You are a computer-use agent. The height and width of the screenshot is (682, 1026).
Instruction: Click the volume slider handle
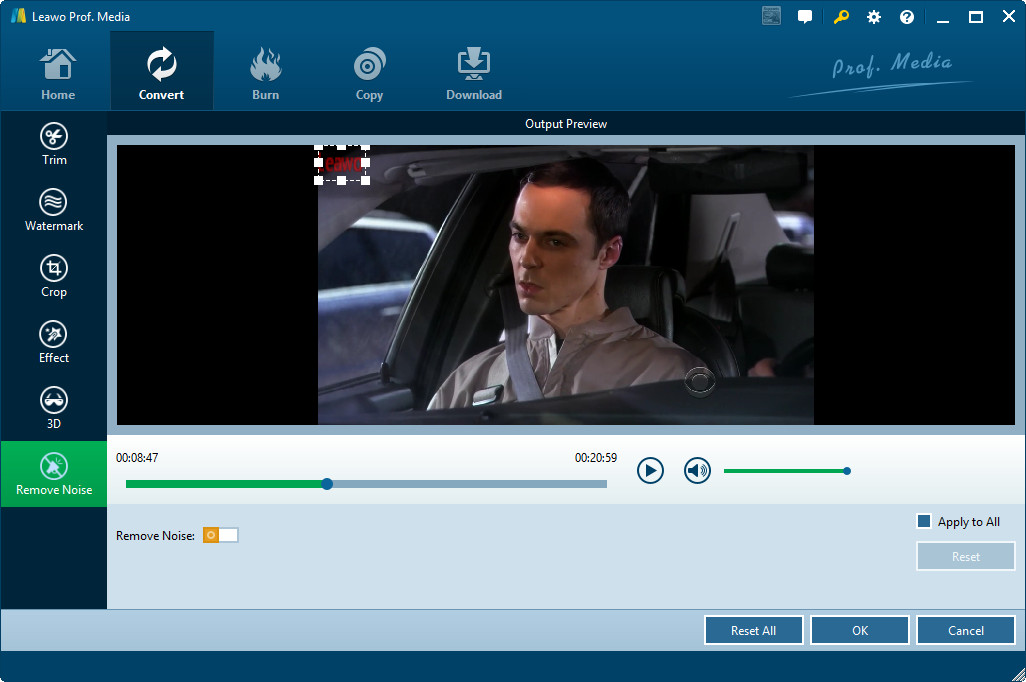[847, 471]
